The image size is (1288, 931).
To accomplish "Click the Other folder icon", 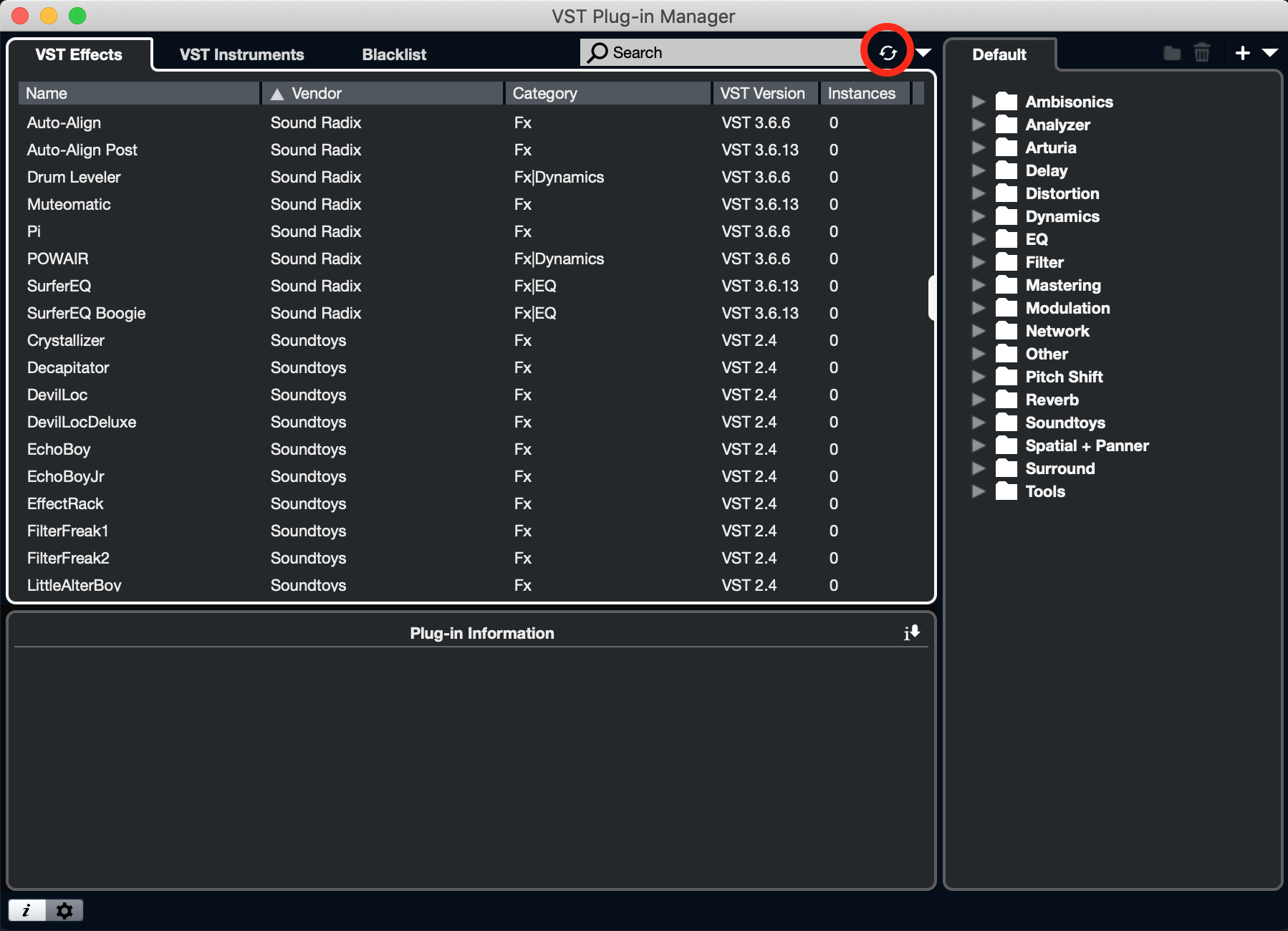I will tap(1006, 353).
